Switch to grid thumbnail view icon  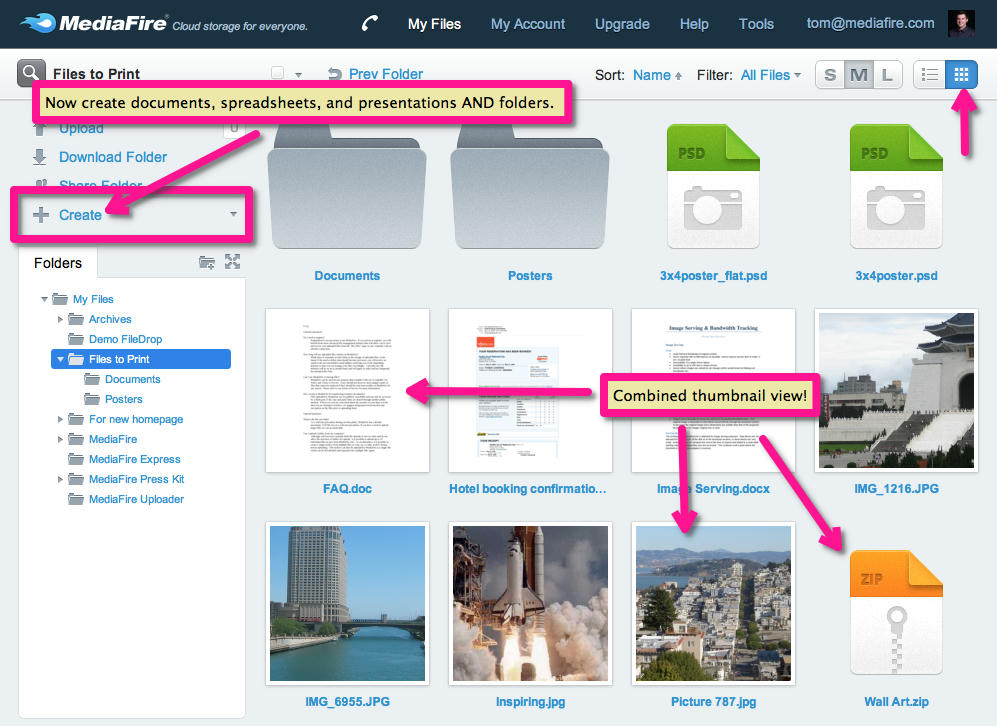[x=961, y=75]
